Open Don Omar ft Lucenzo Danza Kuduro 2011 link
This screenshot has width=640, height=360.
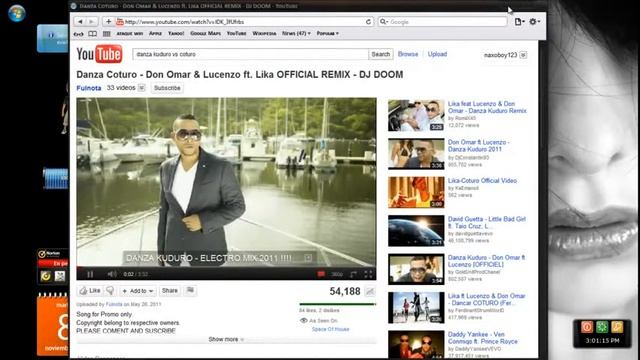click(478, 146)
